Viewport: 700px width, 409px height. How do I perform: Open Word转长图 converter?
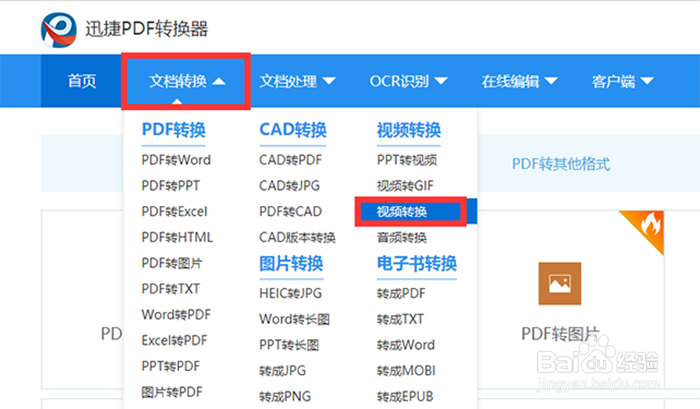pyautogui.click(x=295, y=319)
